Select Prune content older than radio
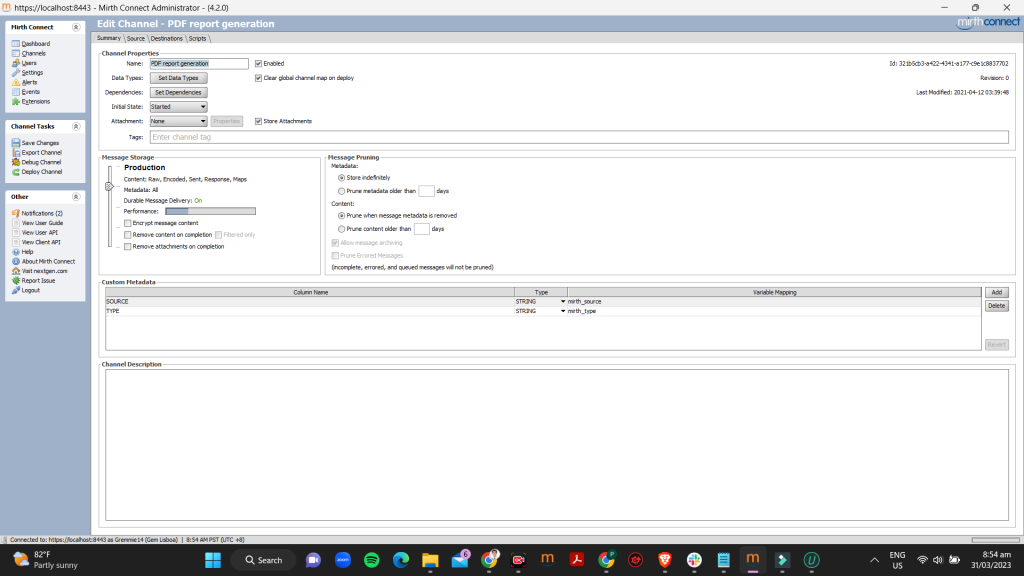 click(x=342, y=229)
